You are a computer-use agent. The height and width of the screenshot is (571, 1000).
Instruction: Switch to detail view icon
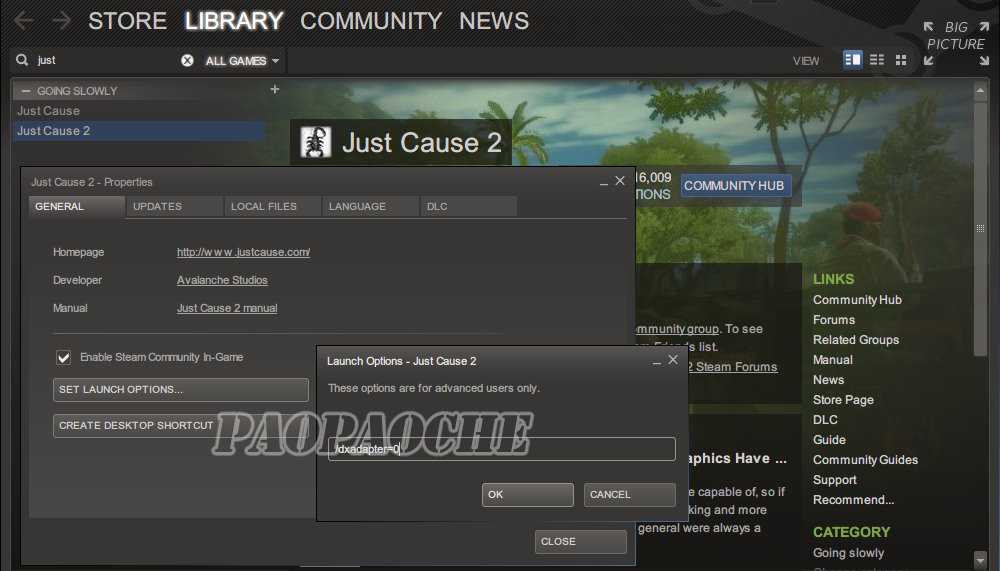pyautogui.click(x=853, y=60)
